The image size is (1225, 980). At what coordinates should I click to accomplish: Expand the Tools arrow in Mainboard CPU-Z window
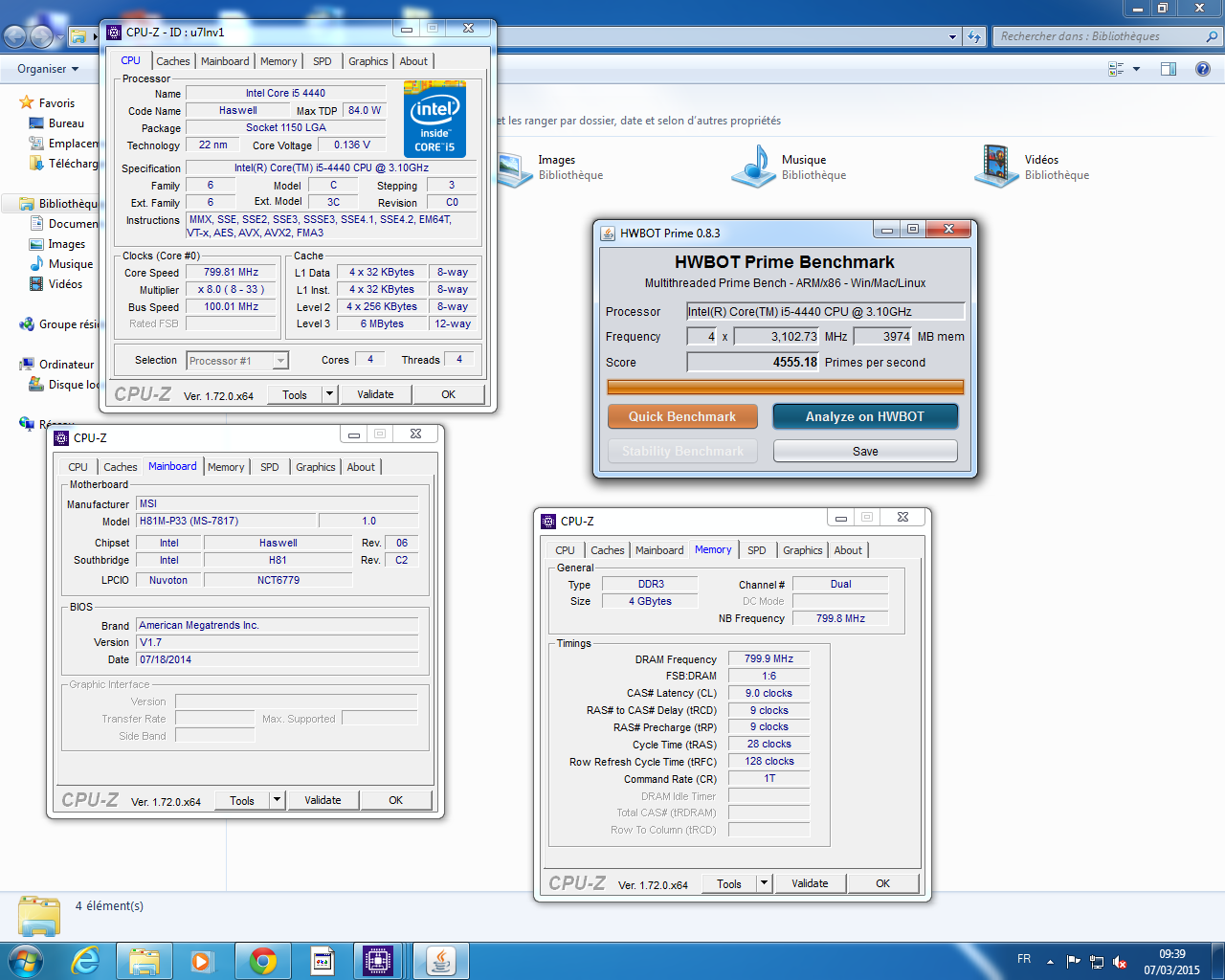tap(277, 800)
